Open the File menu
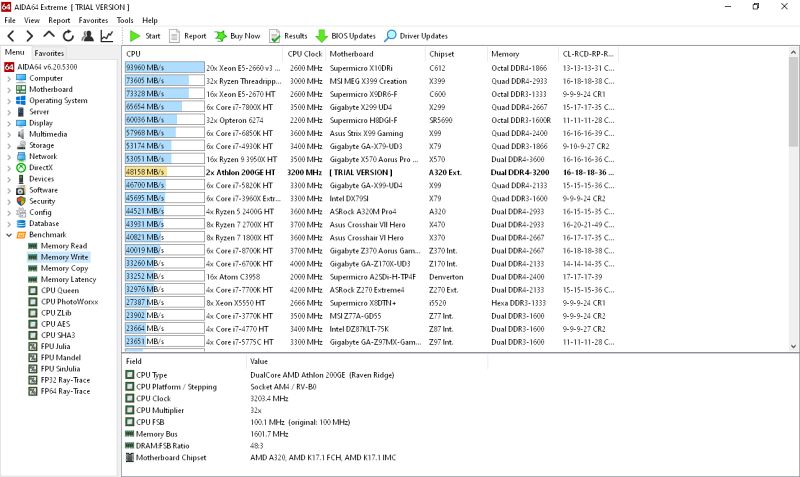Image resolution: width=800 pixels, height=477 pixels. [10, 20]
